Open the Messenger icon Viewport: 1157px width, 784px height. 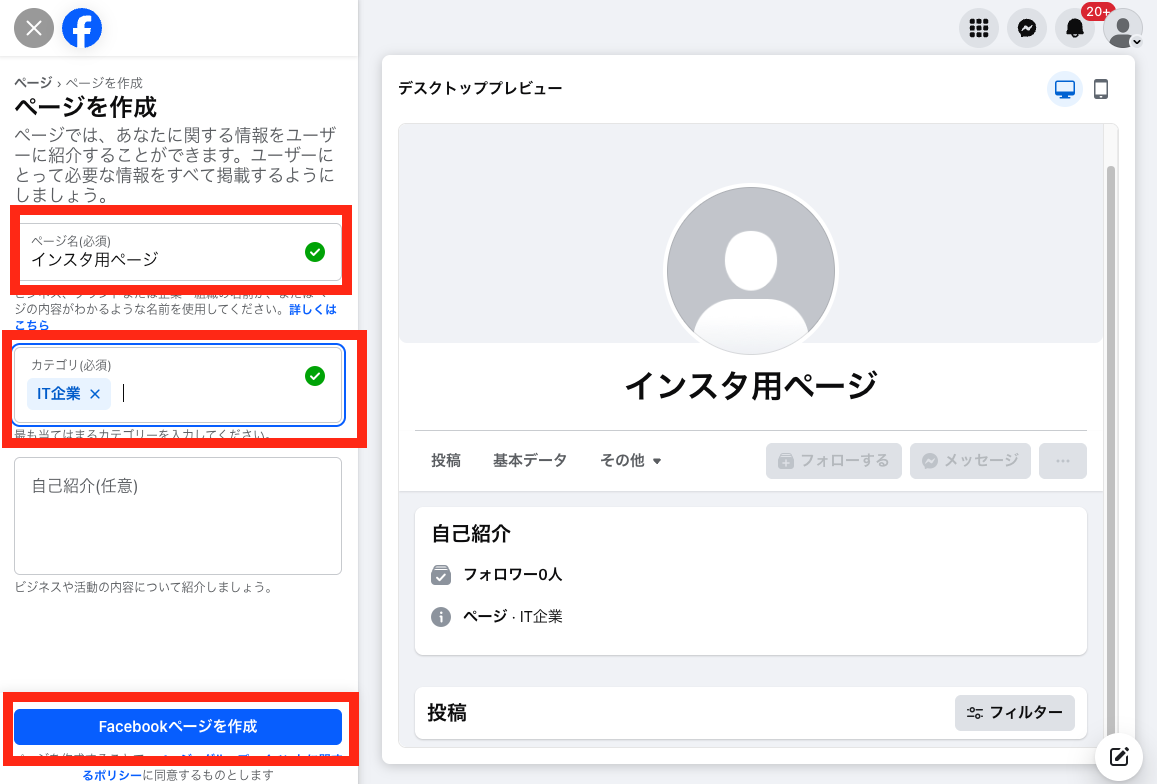(1026, 28)
